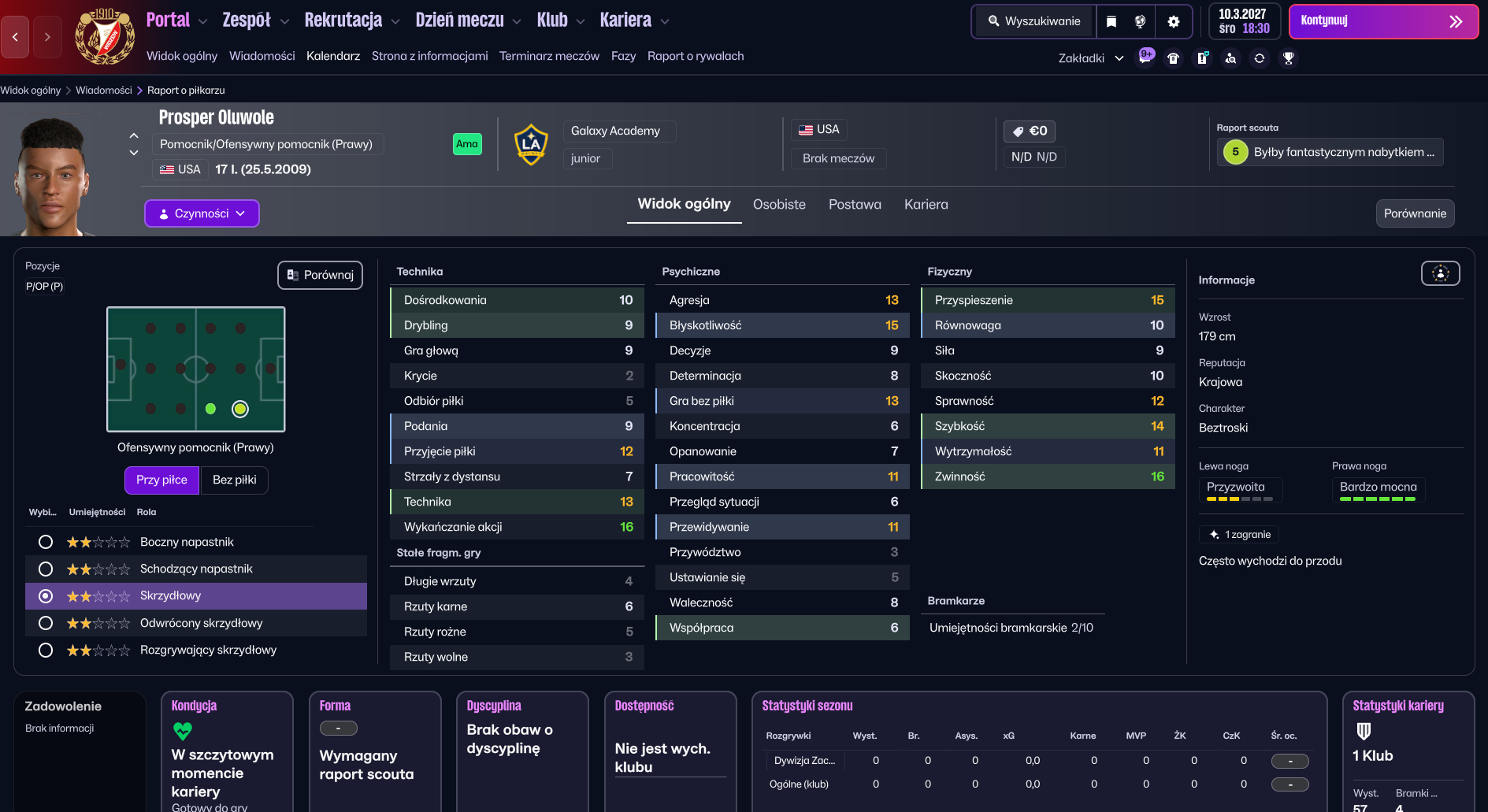This screenshot has height=812, width=1488.
Task: Open the Terminarz meczów submenu item
Action: (549, 56)
